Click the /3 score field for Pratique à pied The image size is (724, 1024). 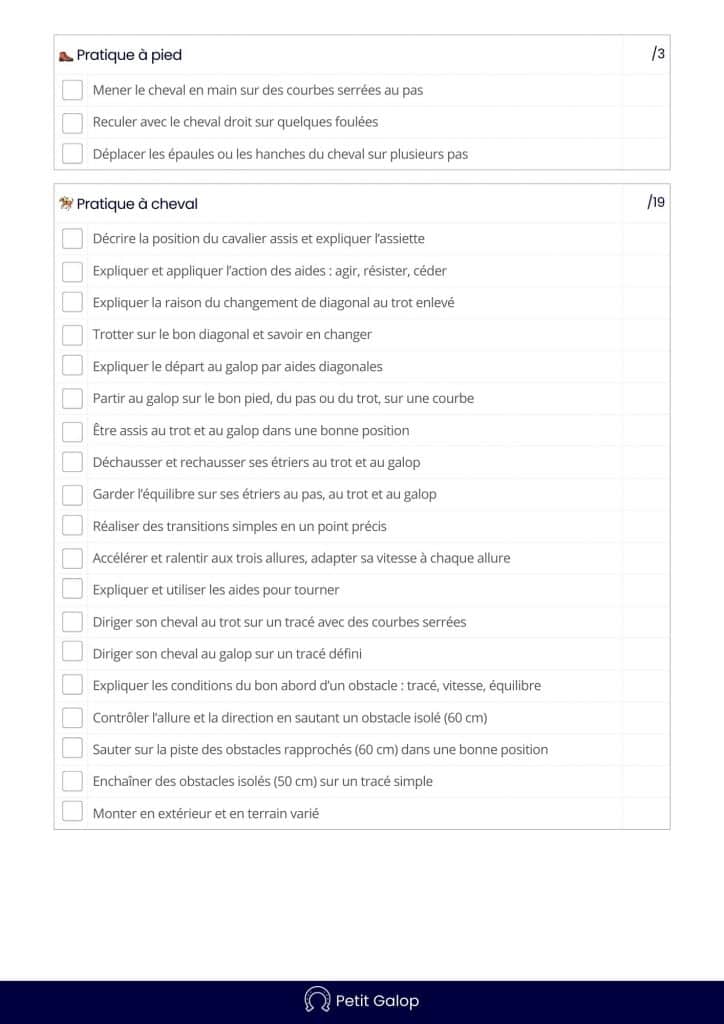[x=657, y=54]
